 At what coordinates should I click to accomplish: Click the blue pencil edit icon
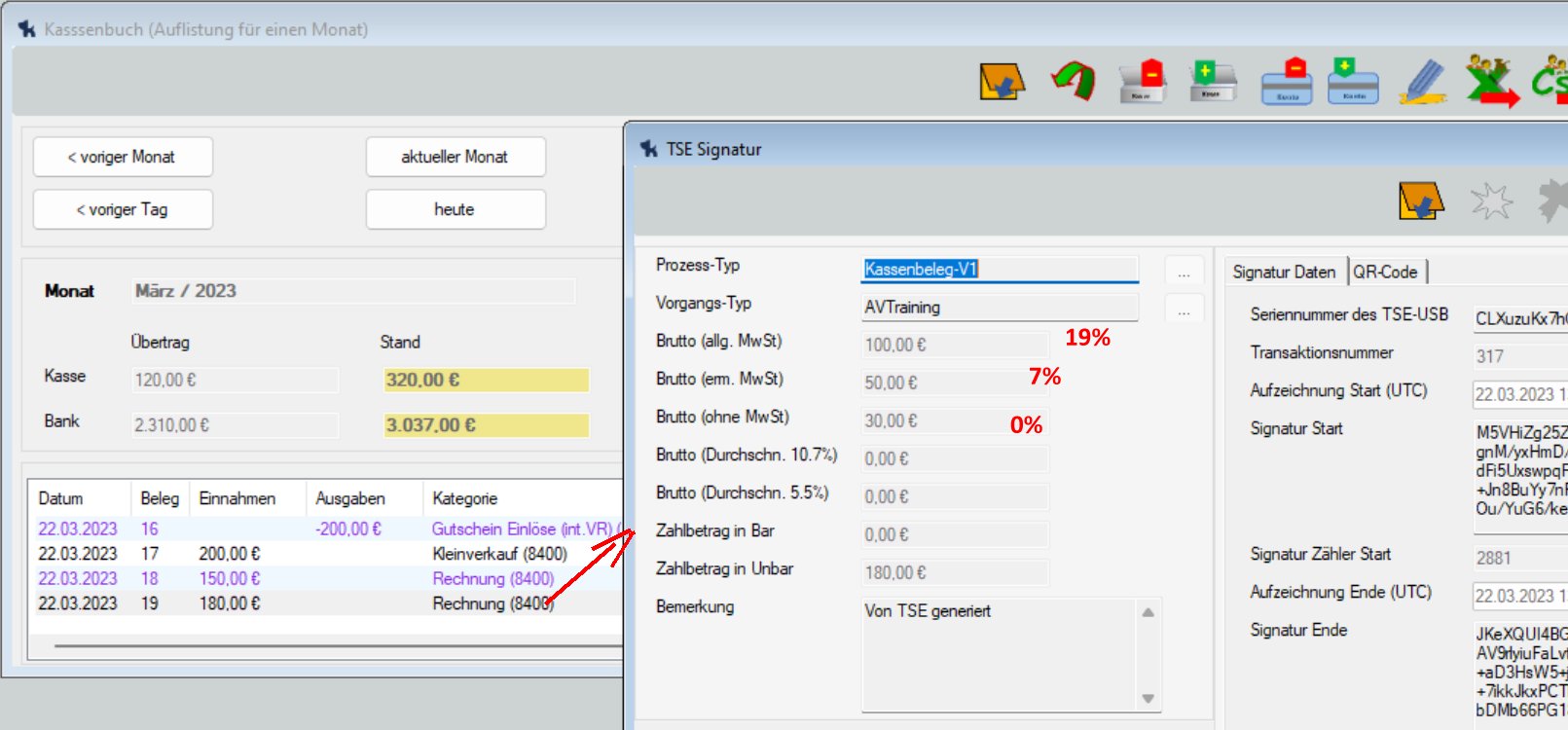click(1423, 81)
